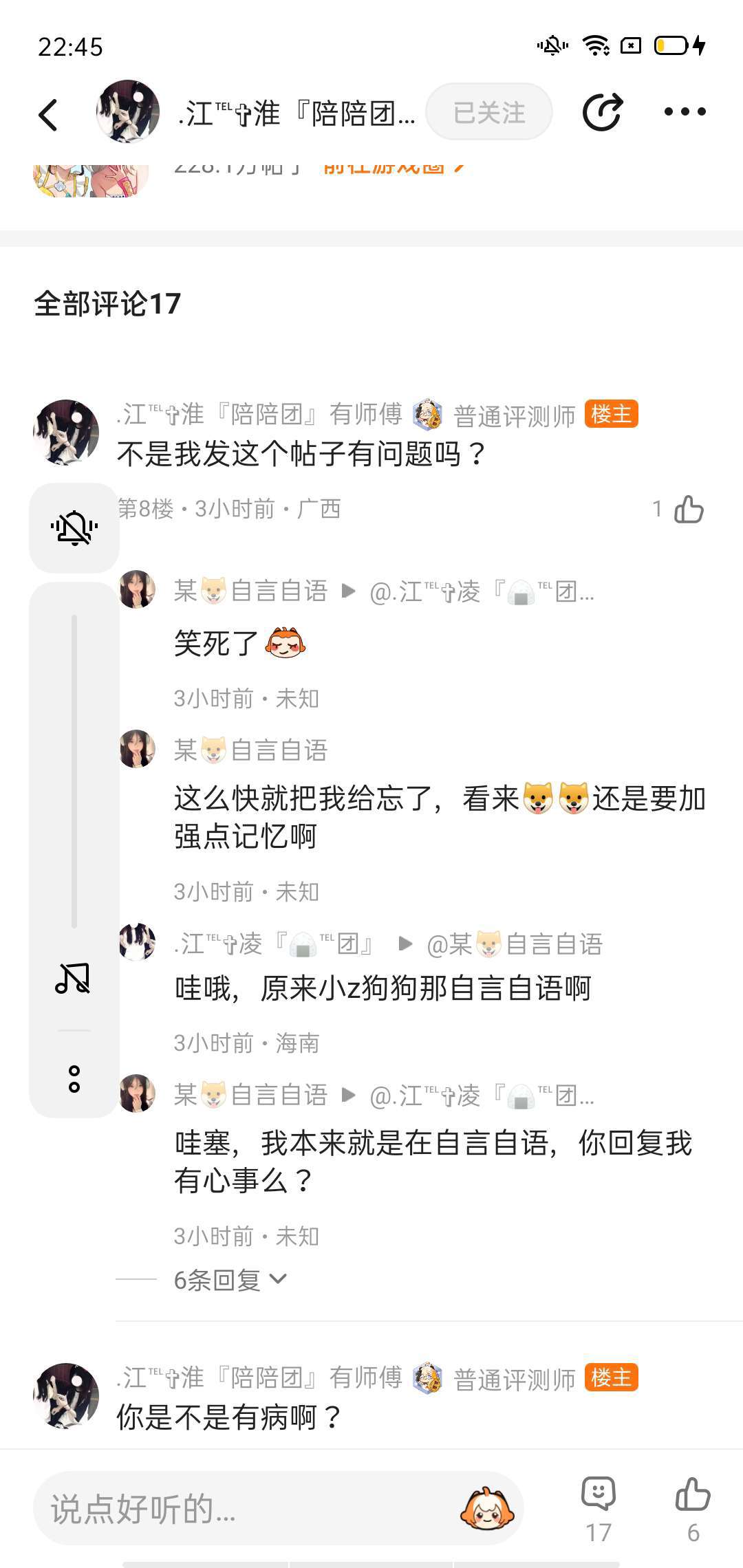The height and width of the screenshot is (1568, 743).
Task: Tap the @某自言自语 mention in 哇哦 reply
Action: pyautogui.click(x=514, y=944)
